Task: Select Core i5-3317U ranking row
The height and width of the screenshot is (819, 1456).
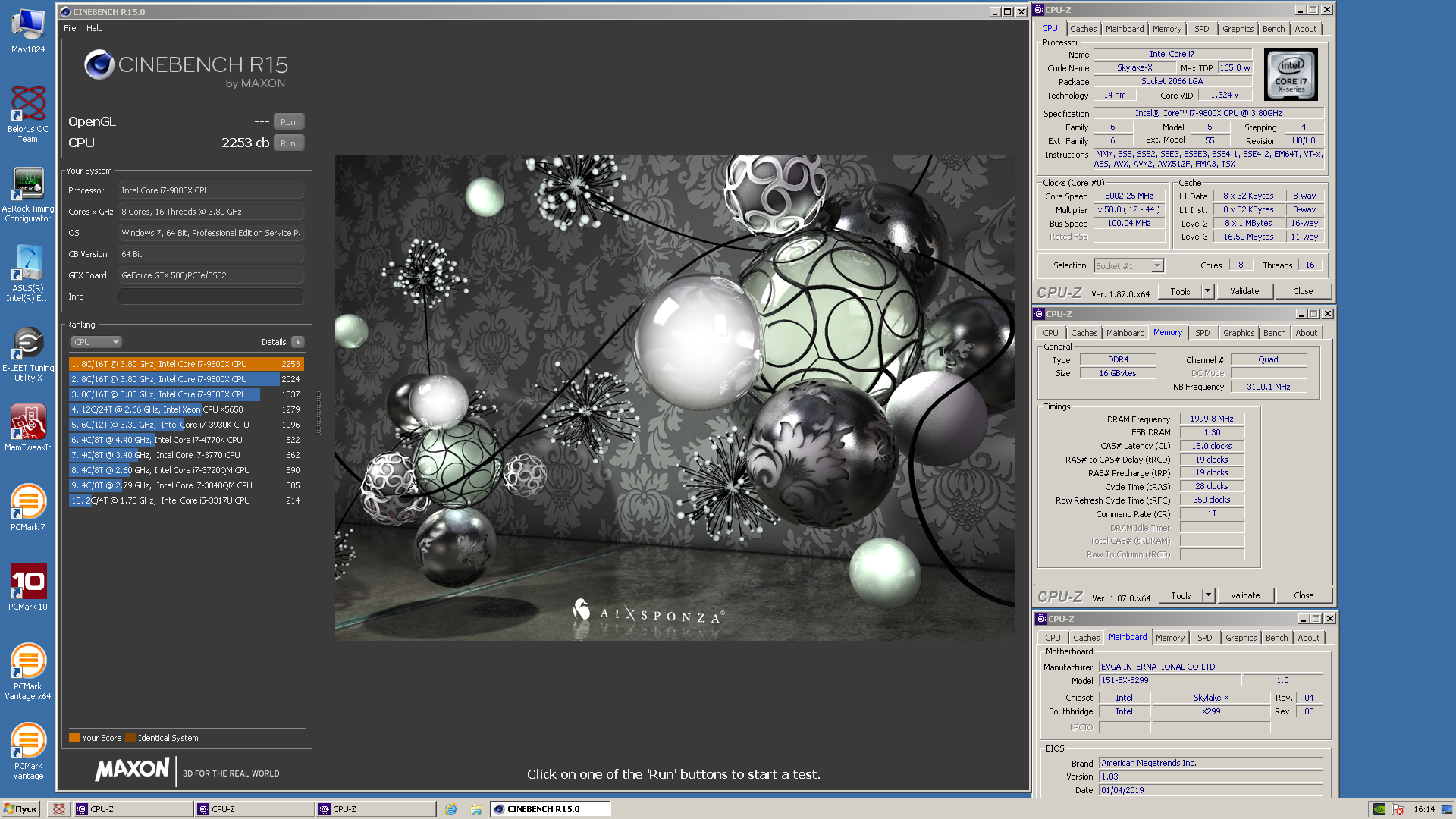Action: tap(186, 500)
